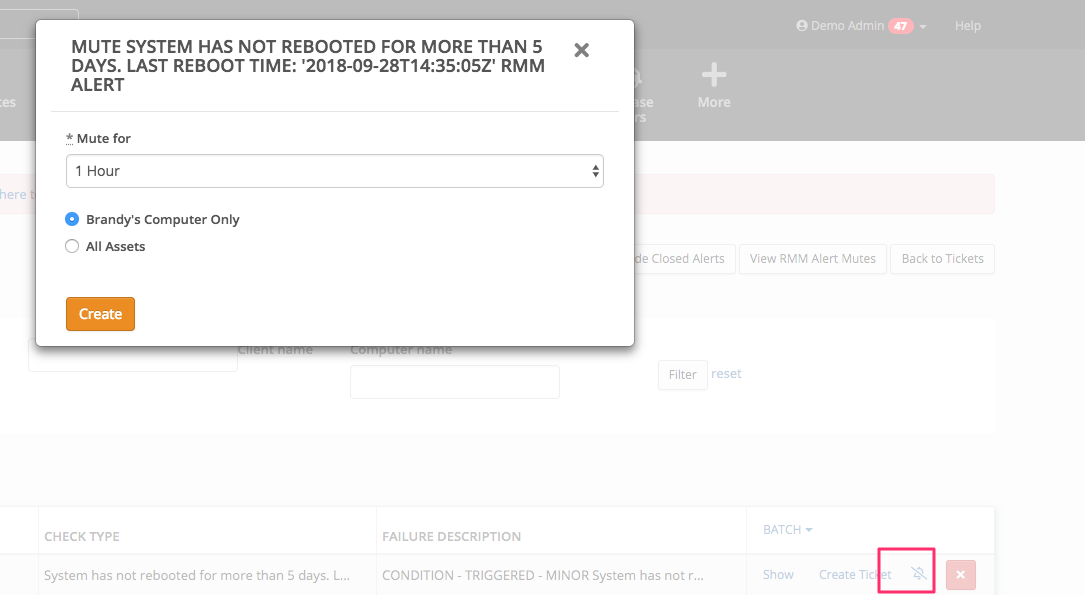Click the 47 notifications badge
This screenshot has height=595, width=1085.
tap(900, 26)
